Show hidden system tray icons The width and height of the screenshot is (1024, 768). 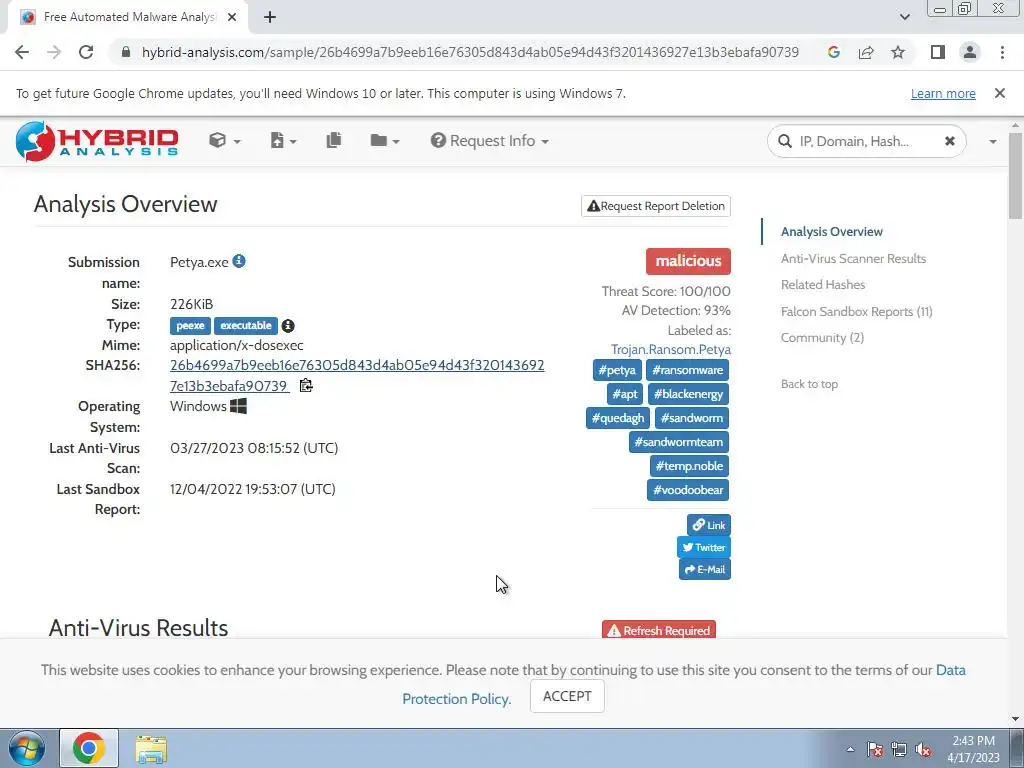850,750
